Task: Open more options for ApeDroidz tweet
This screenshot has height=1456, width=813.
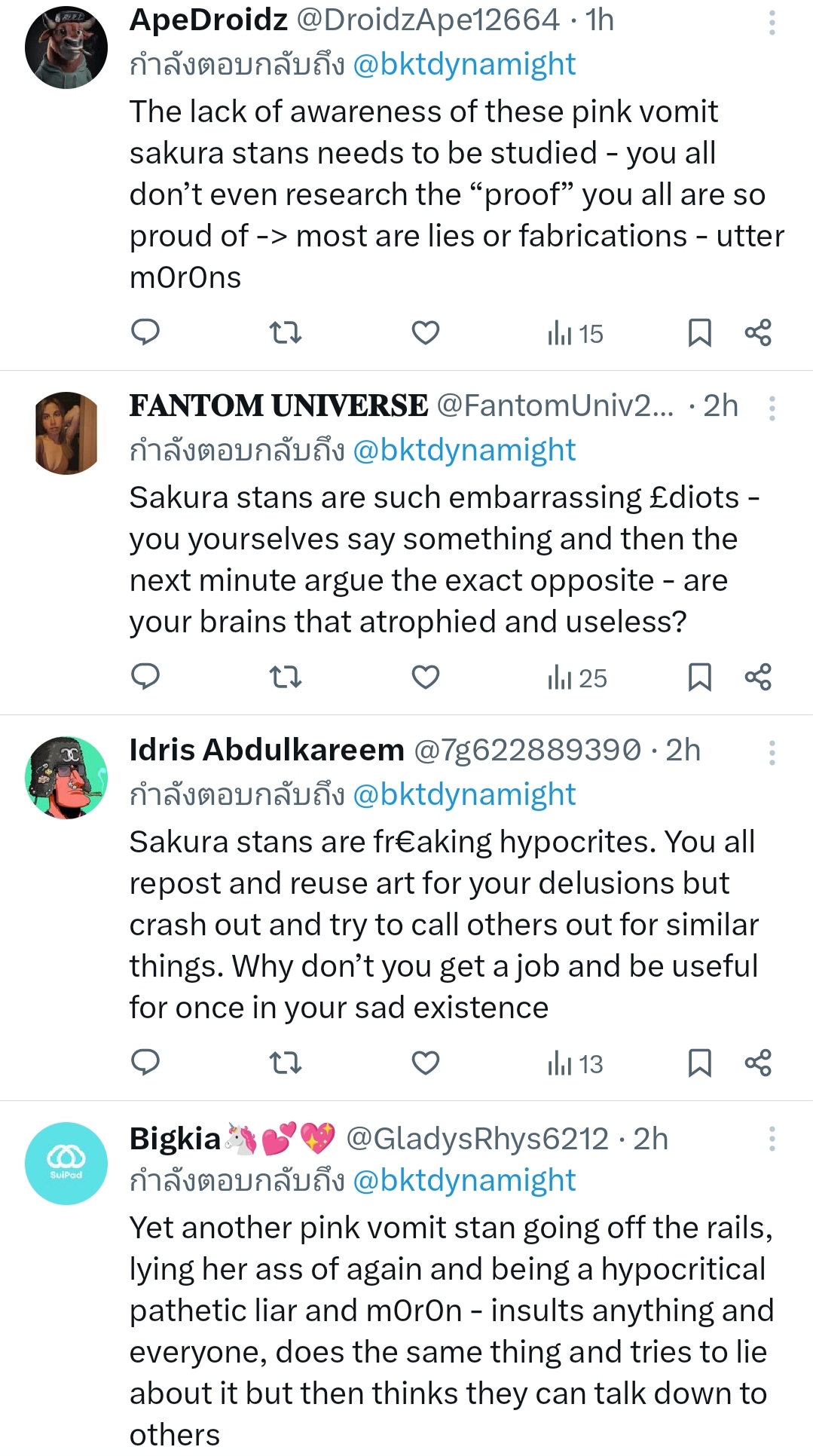Action: pos(772,23)
